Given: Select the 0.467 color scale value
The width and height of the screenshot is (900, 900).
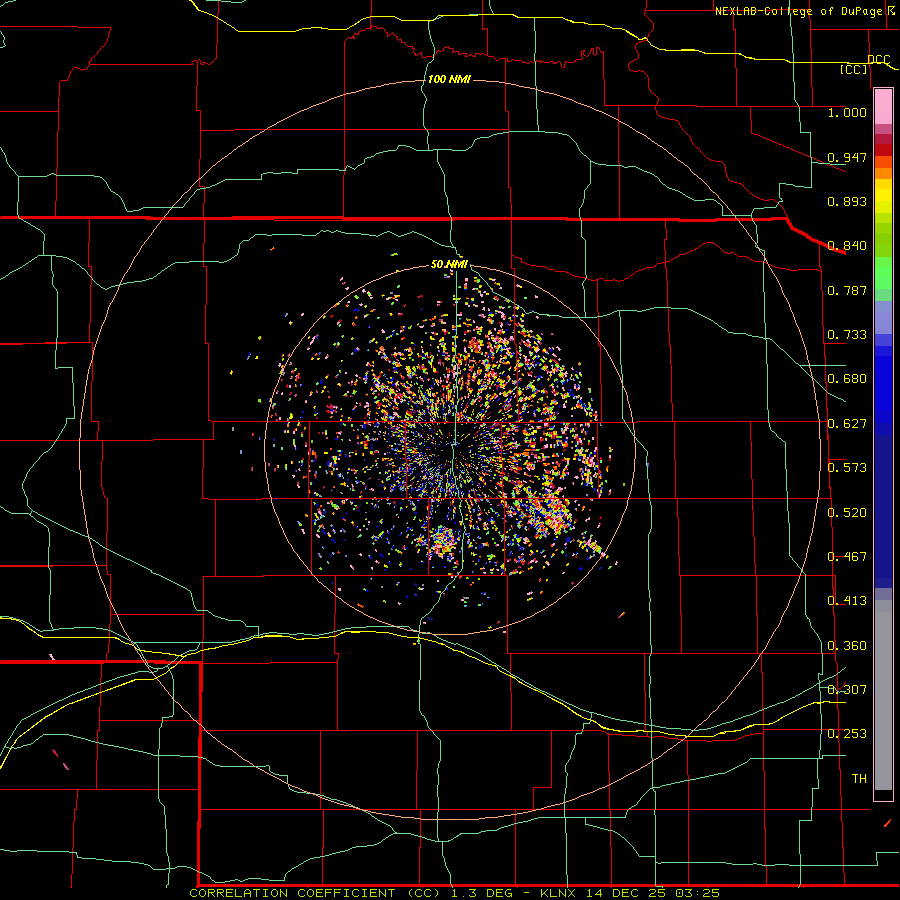Looking at the screenshot, I should click(x=847, y=557).
